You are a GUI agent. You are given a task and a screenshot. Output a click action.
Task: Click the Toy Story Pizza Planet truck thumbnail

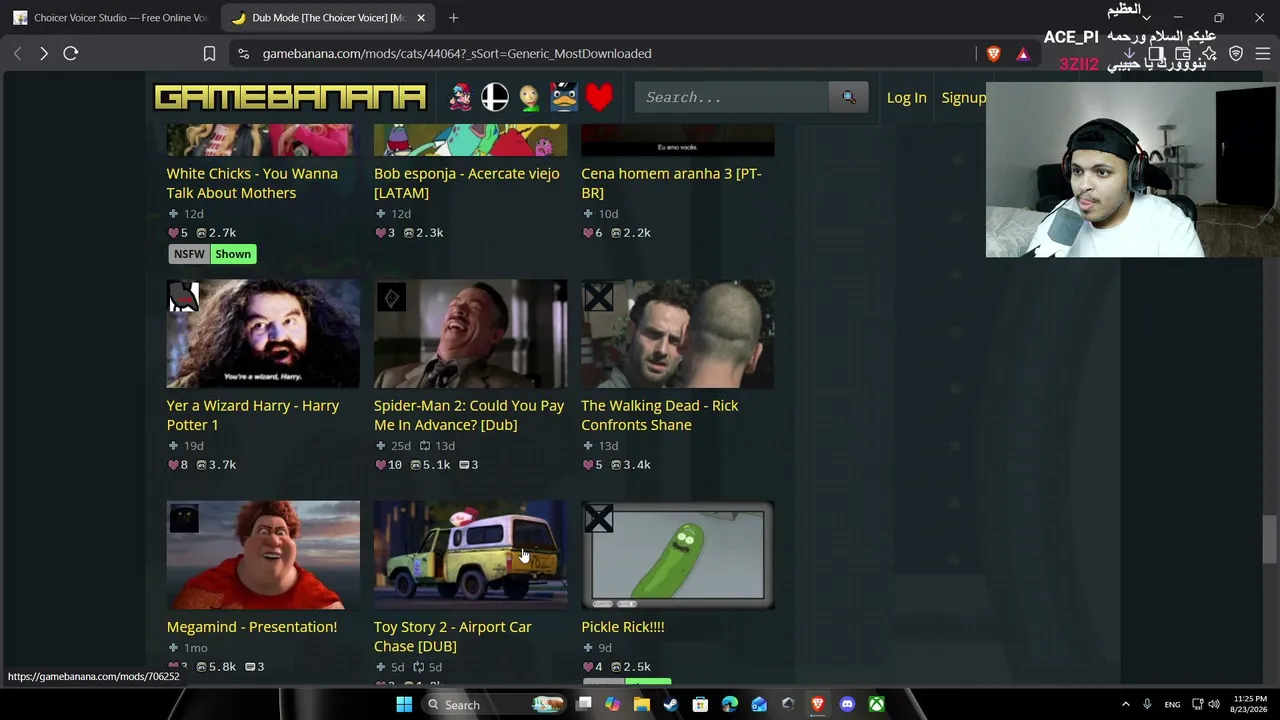[470, 555]
